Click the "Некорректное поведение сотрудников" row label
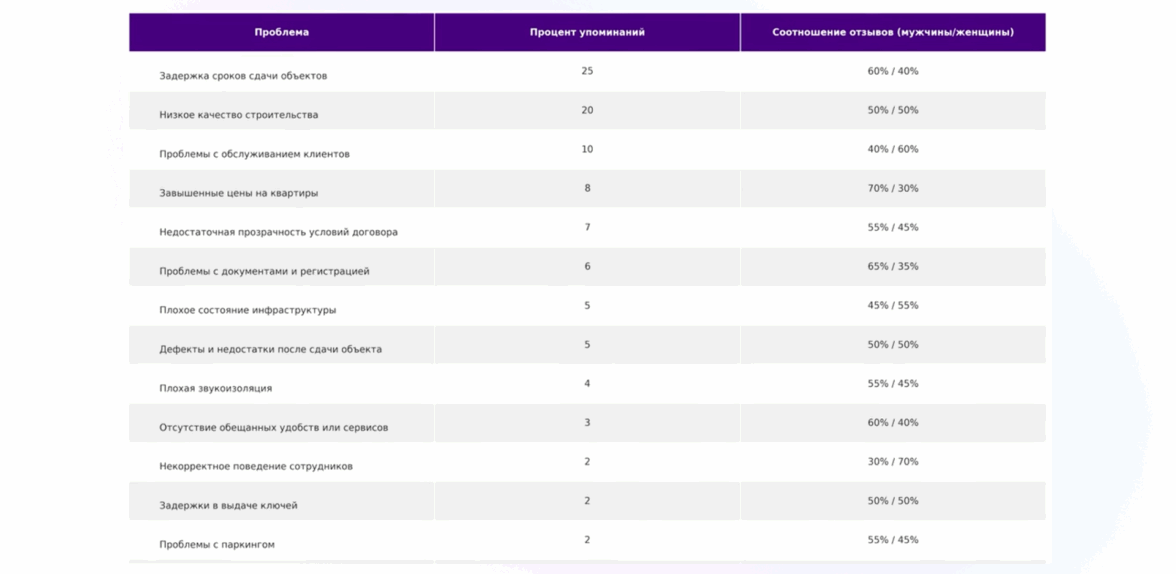Viewport: 1176px width, 574px height. coord(255,466)
